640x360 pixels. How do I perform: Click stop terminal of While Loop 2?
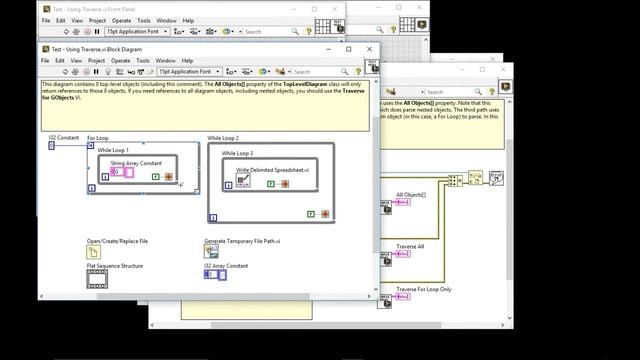pyautogui.click(x=325, y=214)
